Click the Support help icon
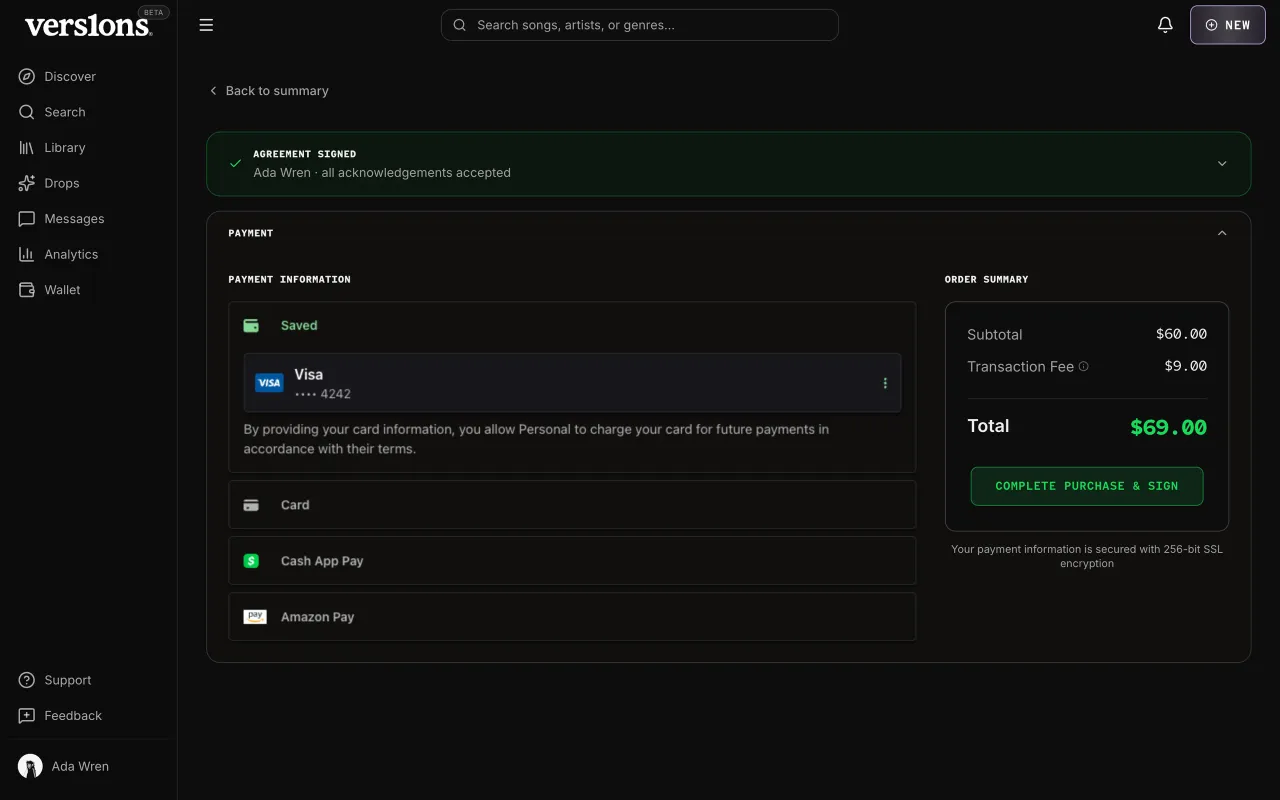Screen dimensions: 1280x800 27,680
